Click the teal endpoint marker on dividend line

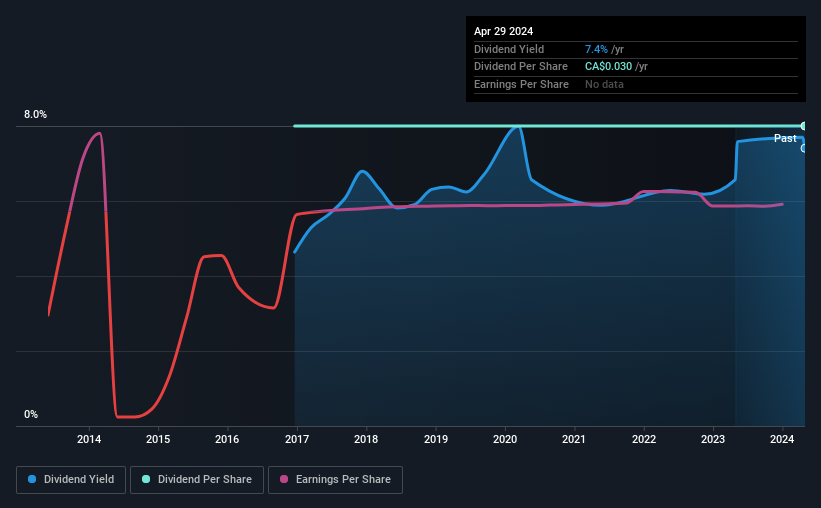(x=803, y=126)
